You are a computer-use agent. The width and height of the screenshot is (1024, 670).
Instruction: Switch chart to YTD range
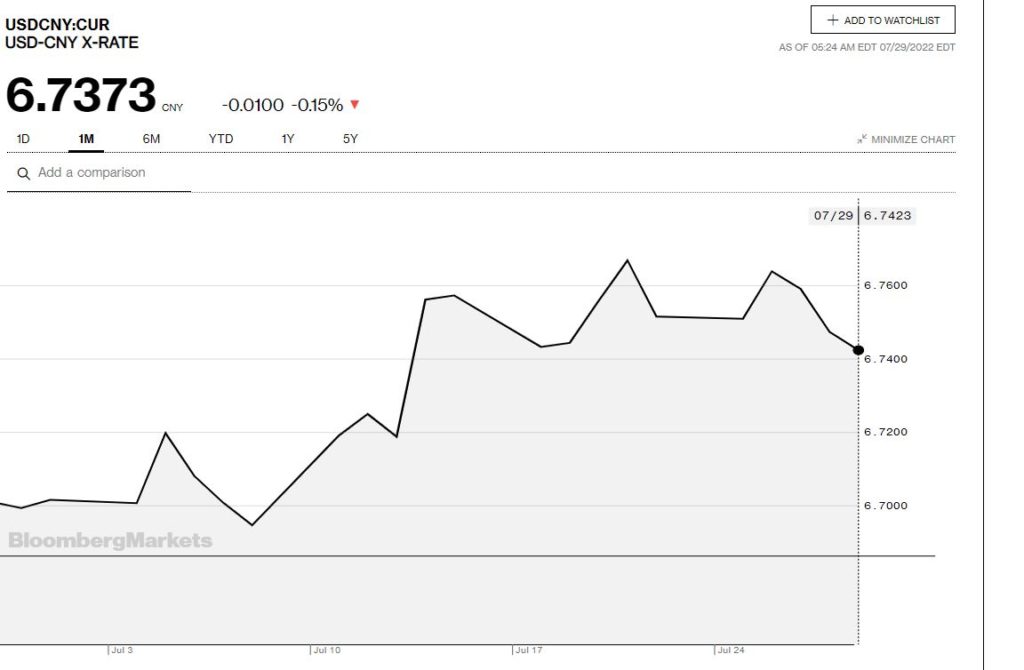pos(220,139)
